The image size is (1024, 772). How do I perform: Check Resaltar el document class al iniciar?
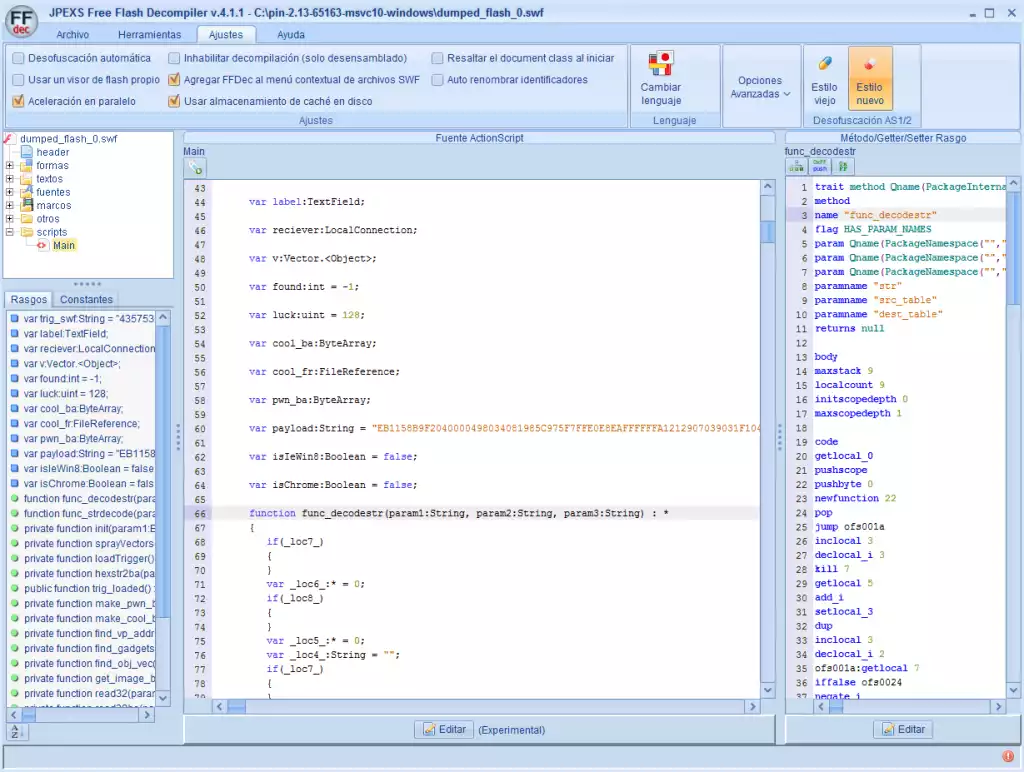[x=438, y=58]
